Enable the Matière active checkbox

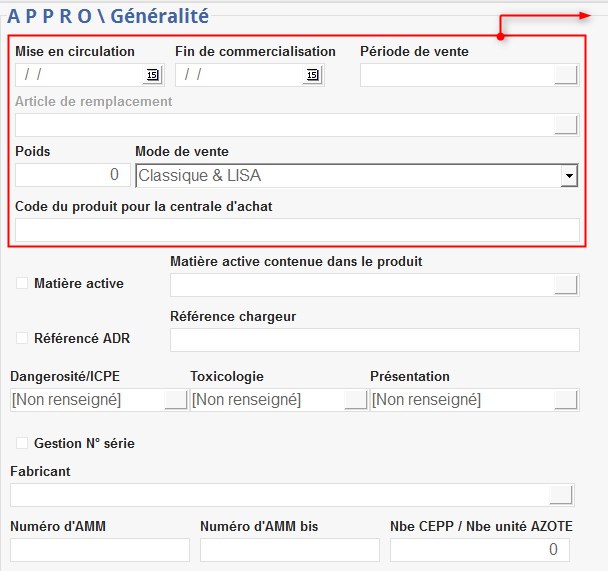(22, 284)
